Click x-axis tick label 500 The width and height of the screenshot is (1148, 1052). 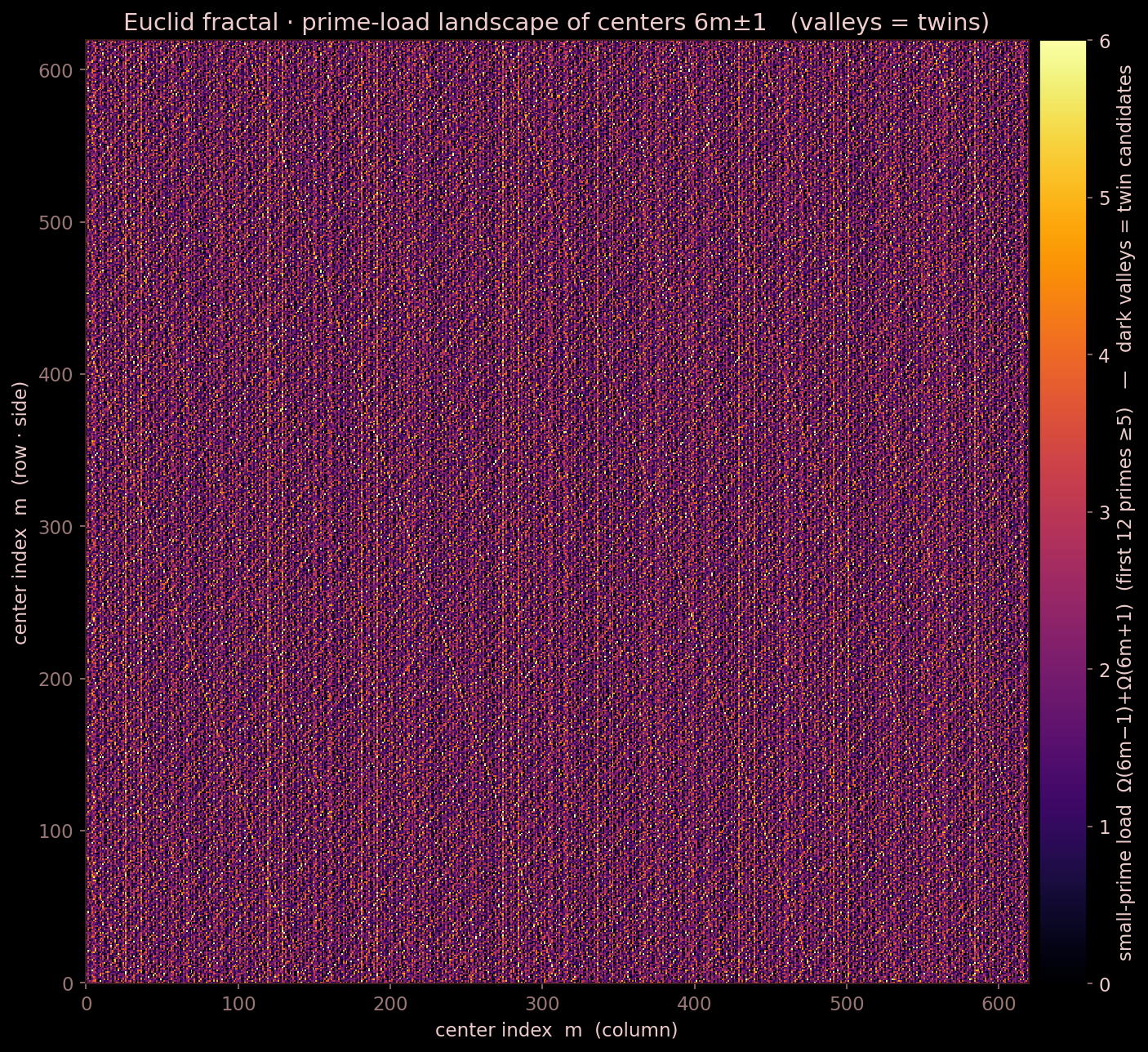click(847, 1002)
